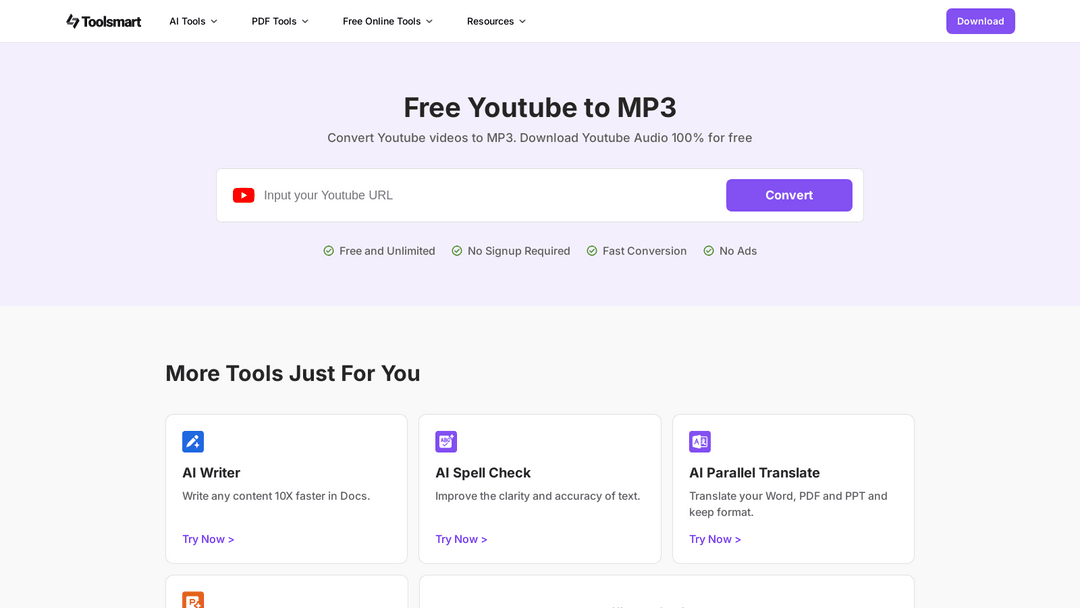Viewport: 1080px width, 608px height.
Task: Click Try Now under AI Spell Check
Action: click(461, 539)
